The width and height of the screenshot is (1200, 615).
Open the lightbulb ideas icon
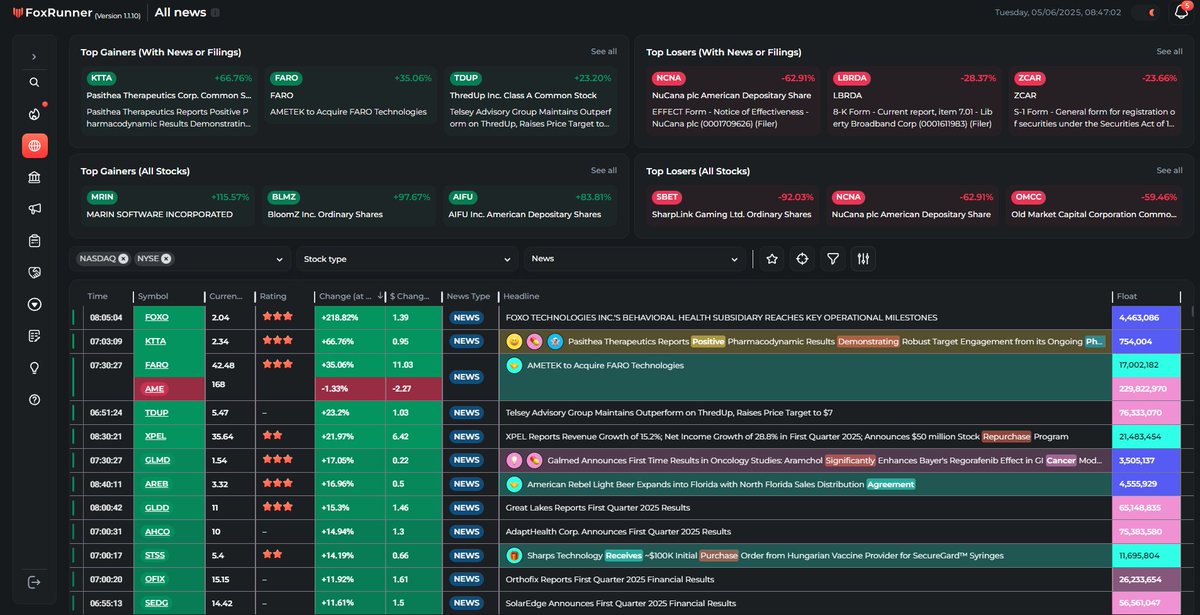[34, 367]
